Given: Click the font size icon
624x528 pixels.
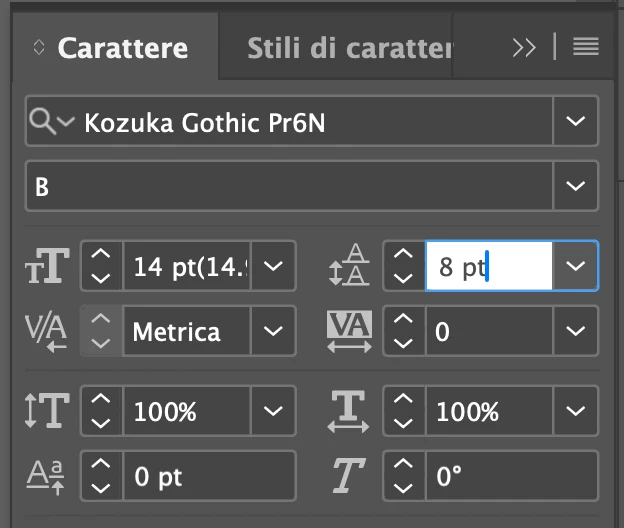Looking at the screenshot, I should tap(46, 268).
